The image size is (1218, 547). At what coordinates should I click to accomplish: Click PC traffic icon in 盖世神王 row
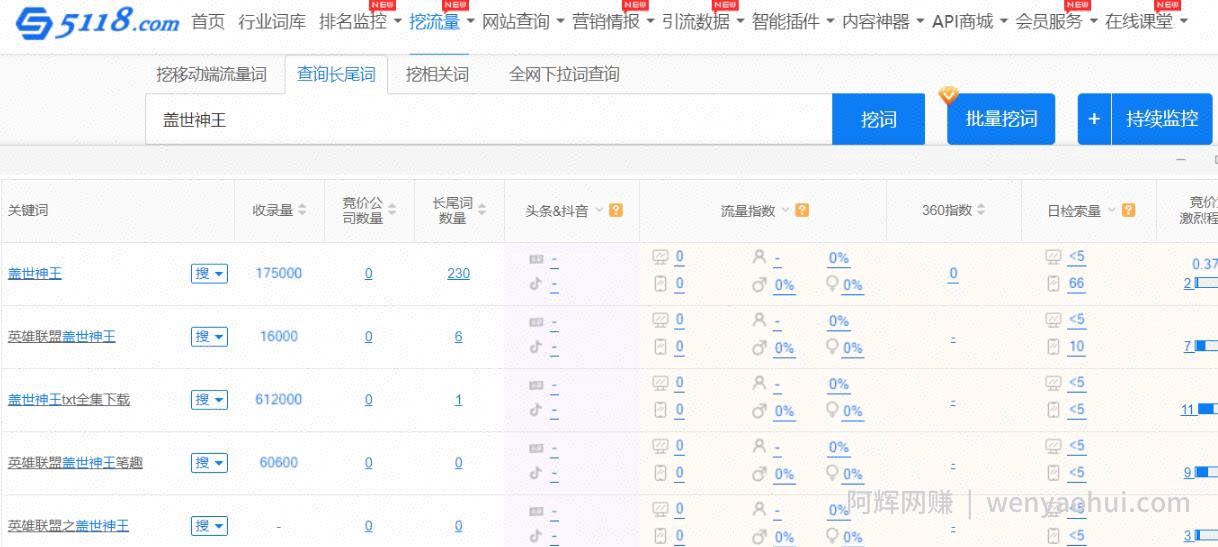(x=660, y=257)
